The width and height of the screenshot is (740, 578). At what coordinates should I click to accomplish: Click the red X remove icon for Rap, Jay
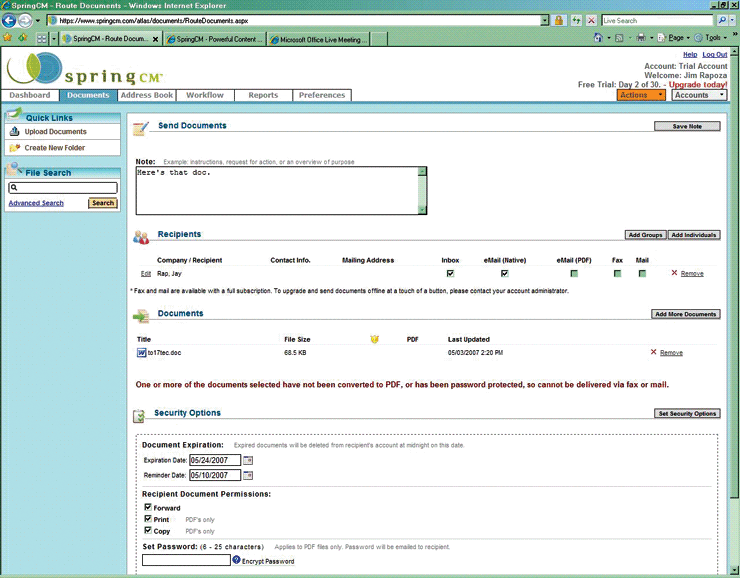coord(675,273)
